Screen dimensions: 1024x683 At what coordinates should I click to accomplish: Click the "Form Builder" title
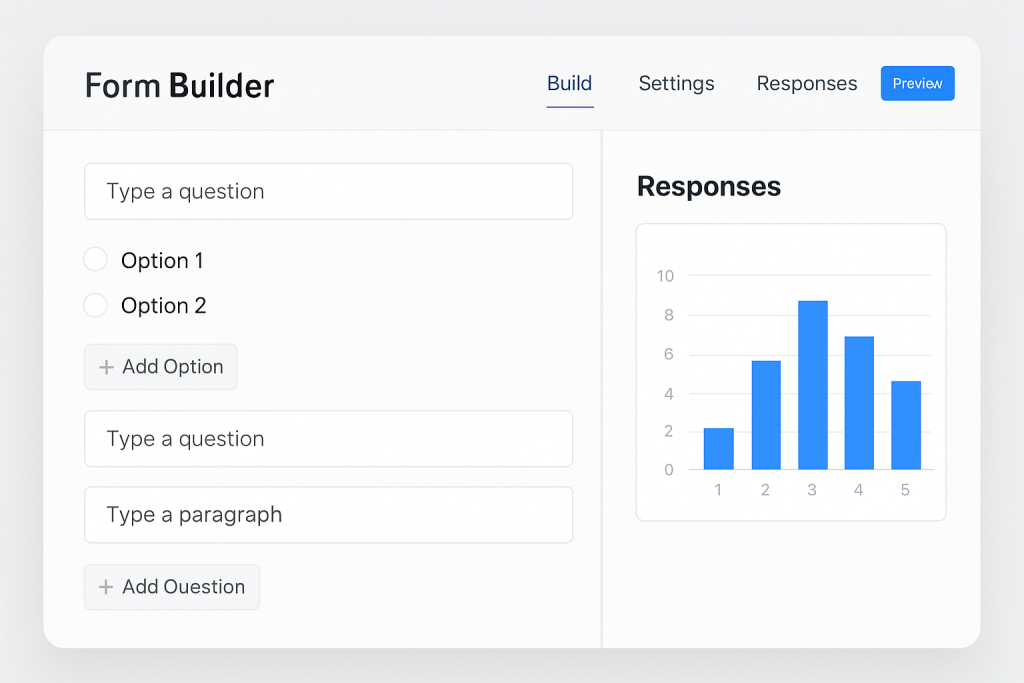coord(180,86)
